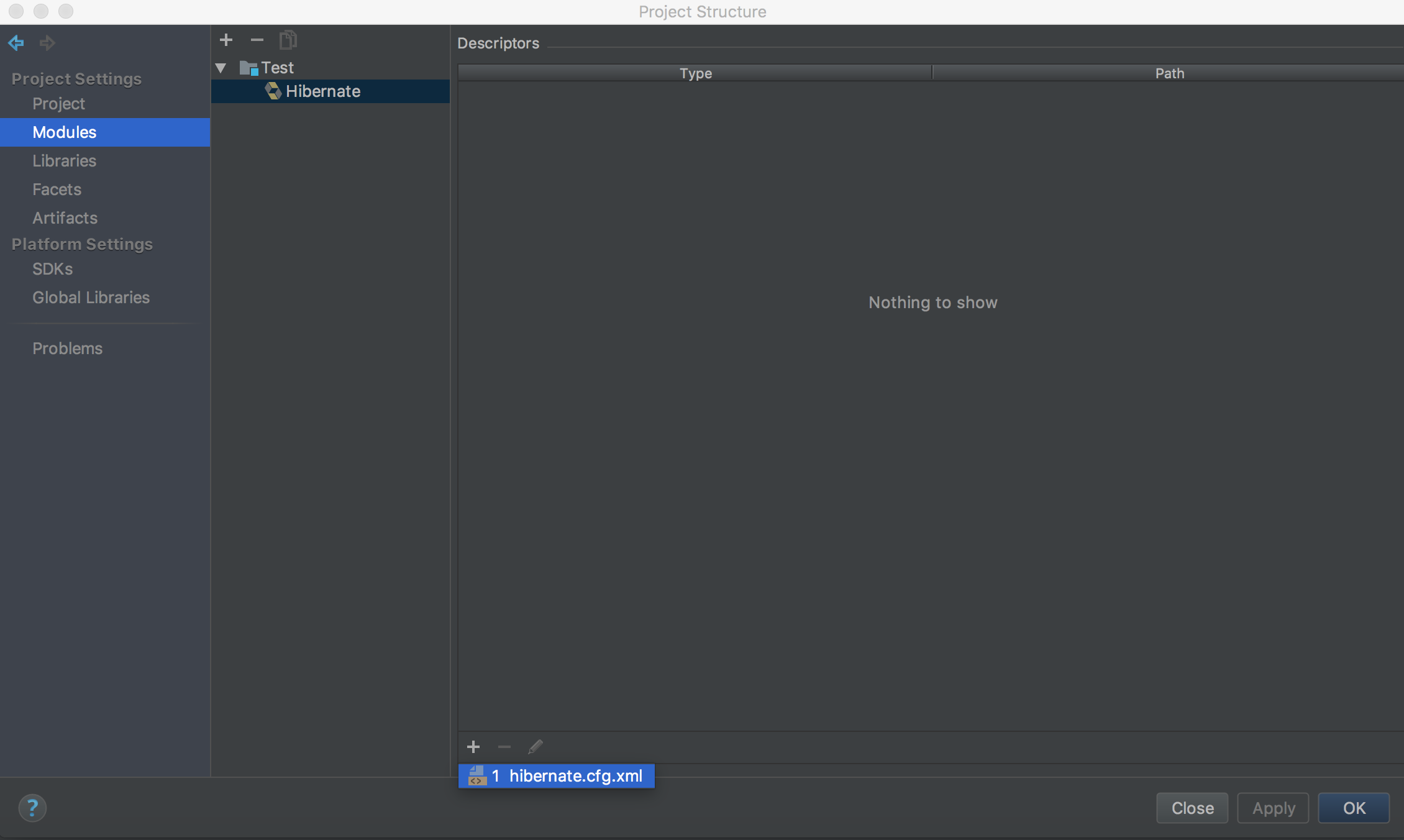Screen dimensions: 1404x840
Task: Select the Hibernate module under Test
Action: click(322, 91)
